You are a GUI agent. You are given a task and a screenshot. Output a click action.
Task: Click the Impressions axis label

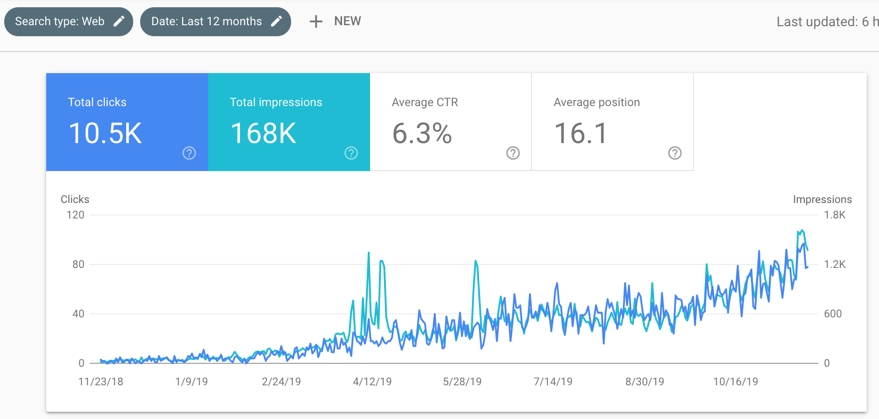(x=822, y=199)
